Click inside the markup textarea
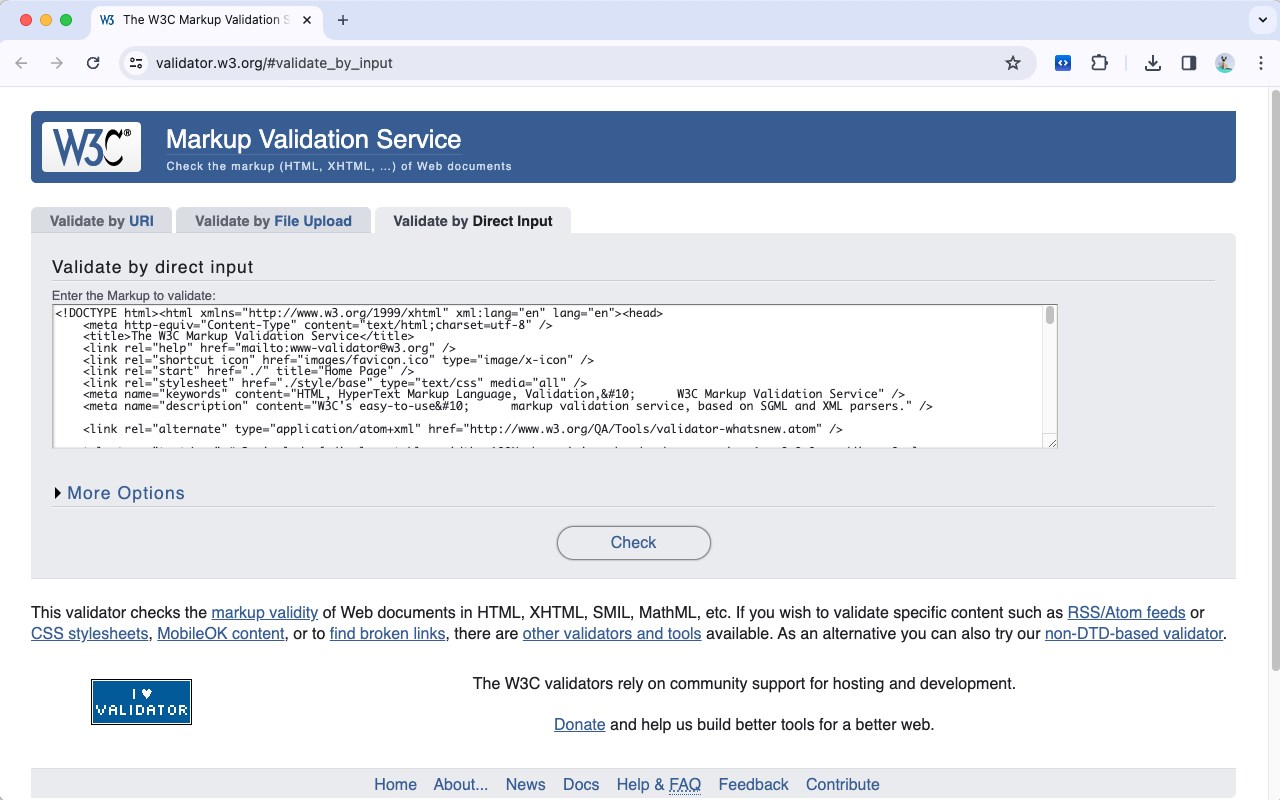 point(555,376)
